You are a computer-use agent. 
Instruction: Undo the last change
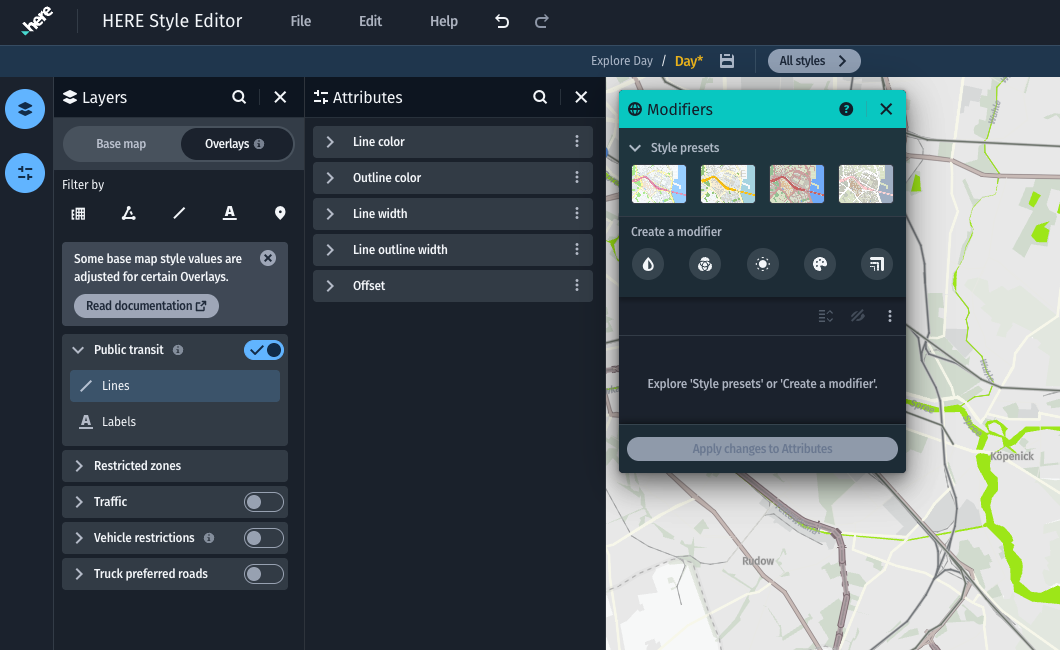[x=502, y=22]
